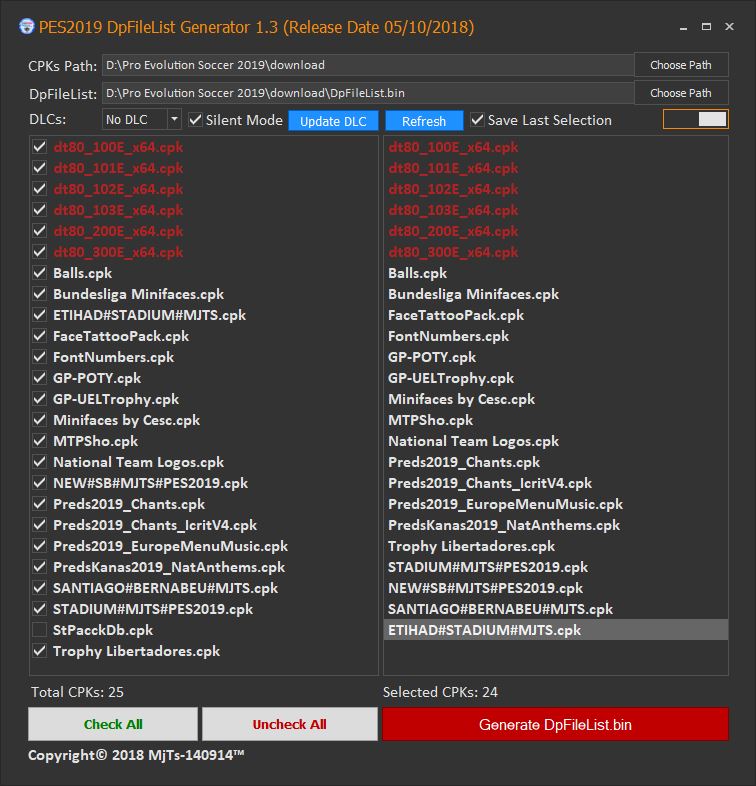Click the DpFileList path input field
The height and width of the screenshot is (786, 756).
pyautogui.click(x=368, y=93)
